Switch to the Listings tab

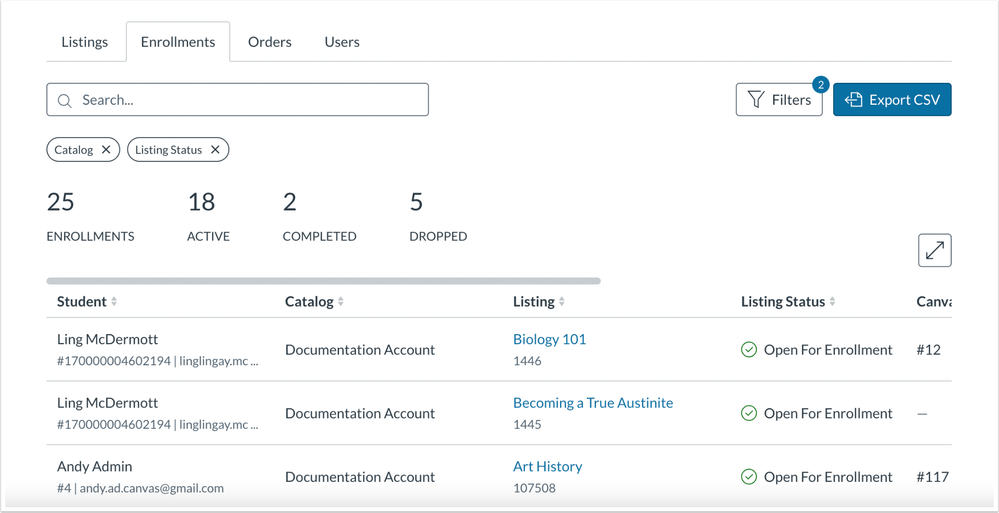85,42
